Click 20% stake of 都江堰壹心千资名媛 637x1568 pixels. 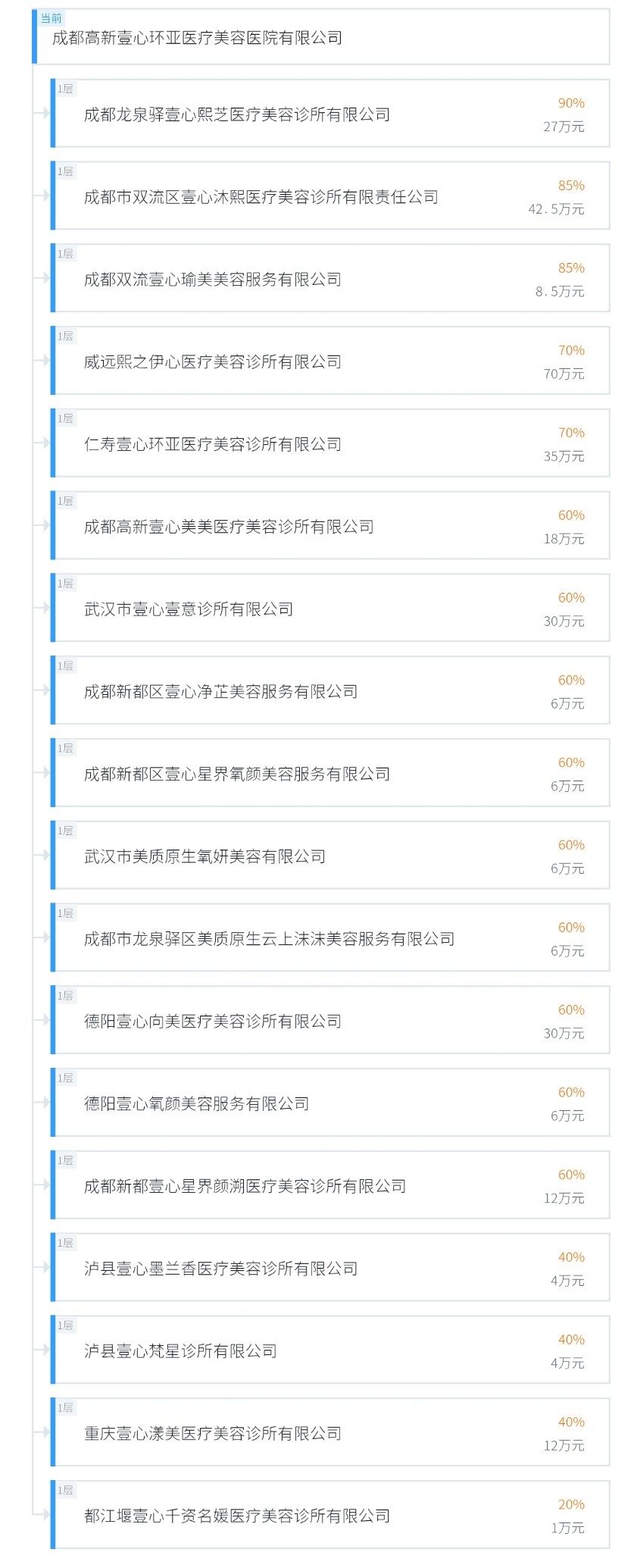click(571, 1504)
